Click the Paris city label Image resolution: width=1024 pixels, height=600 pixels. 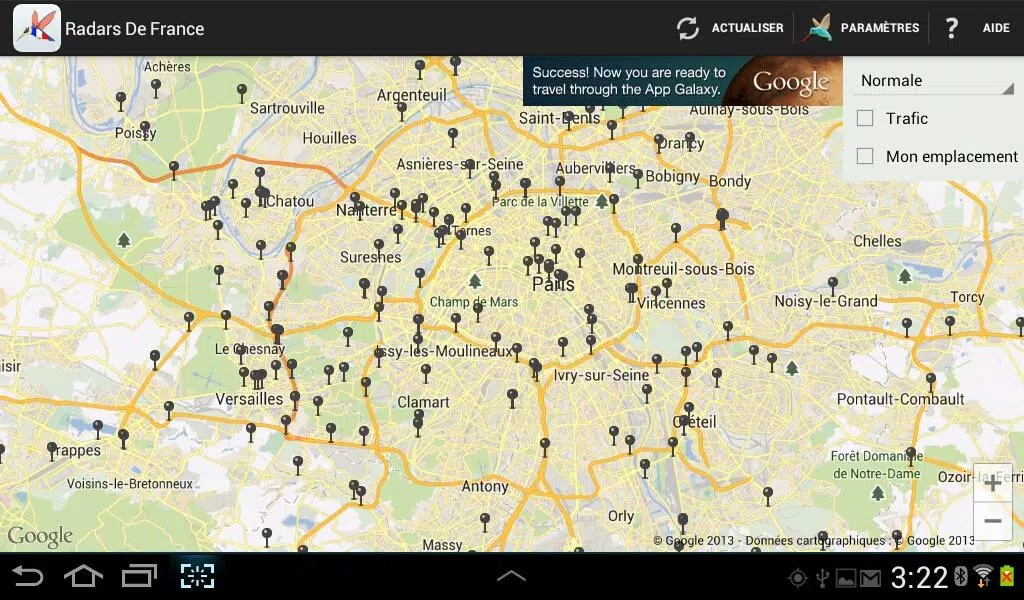tap(553, 285)
